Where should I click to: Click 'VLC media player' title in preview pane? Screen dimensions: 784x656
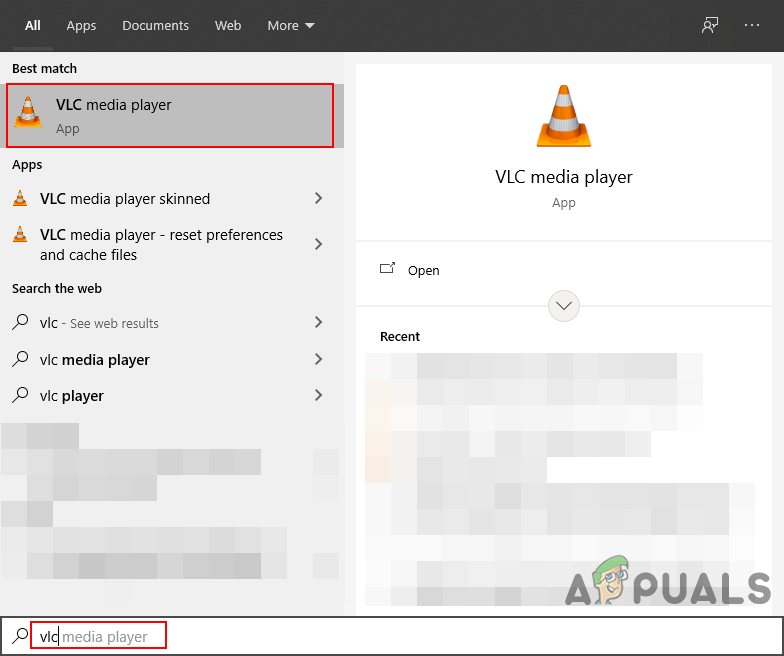(x=564, y=176)
